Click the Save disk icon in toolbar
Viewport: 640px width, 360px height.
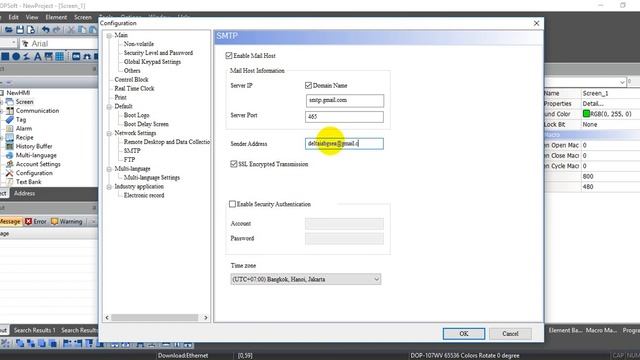point(20,30)
